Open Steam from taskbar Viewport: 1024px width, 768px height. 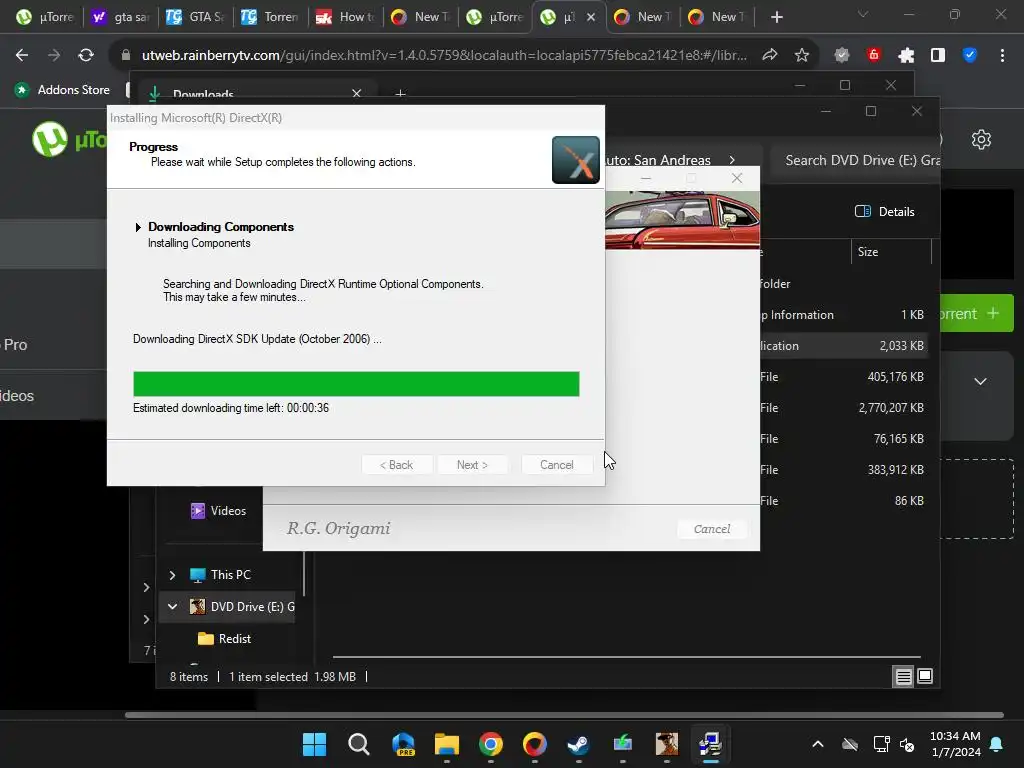[x=578, y=744]
